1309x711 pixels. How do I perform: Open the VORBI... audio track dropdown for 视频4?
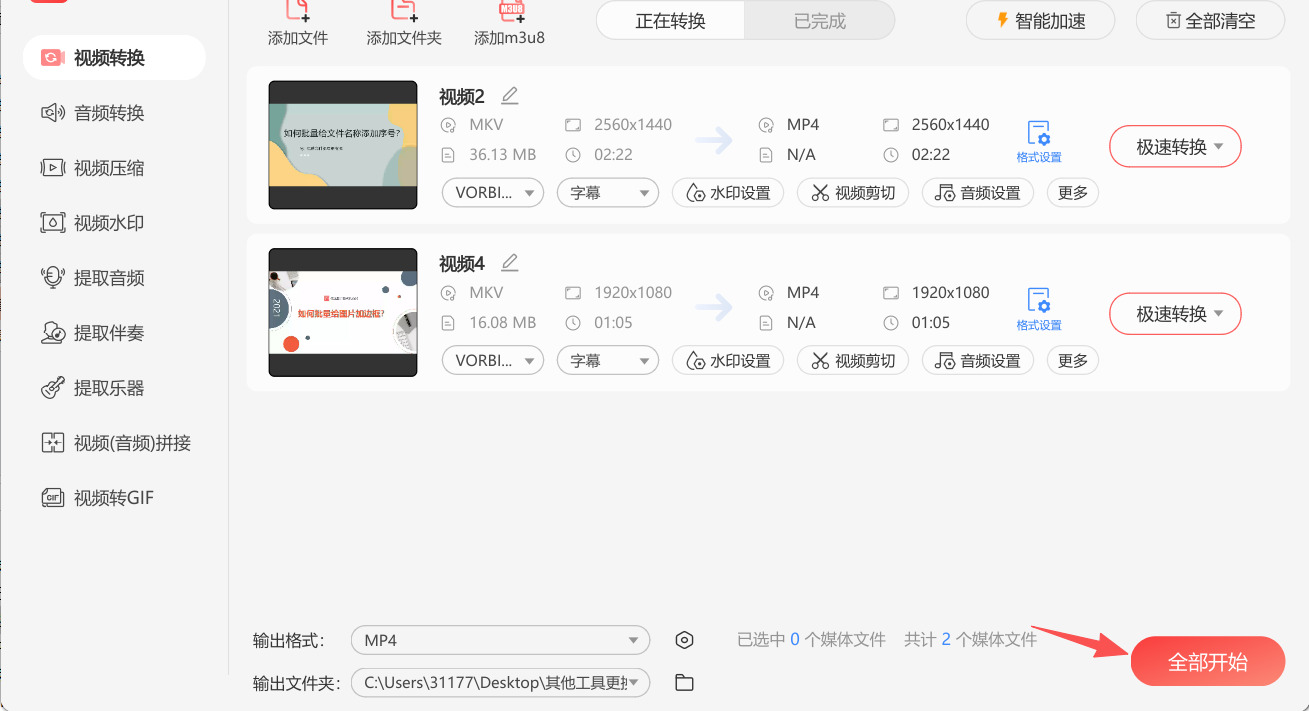click(493, 360)
